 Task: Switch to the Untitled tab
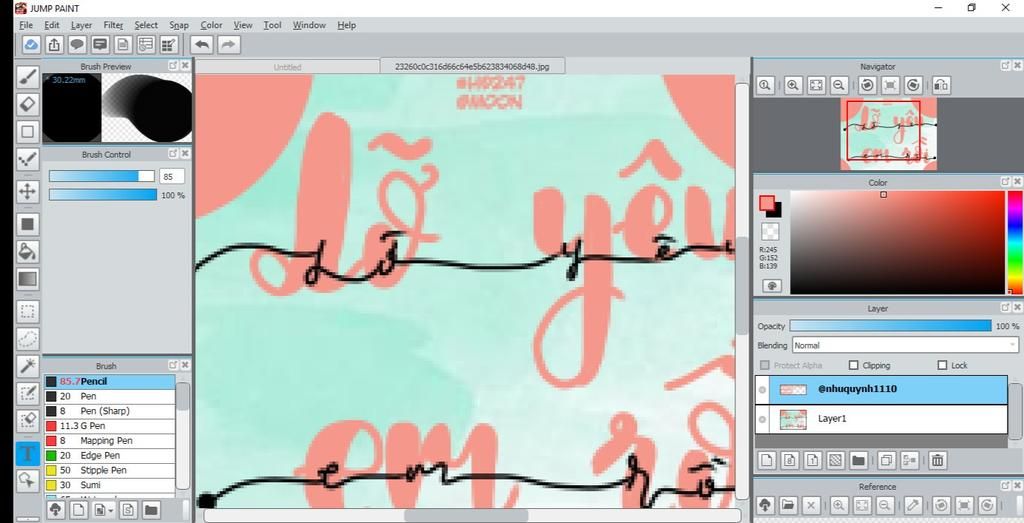pos(287,67)
